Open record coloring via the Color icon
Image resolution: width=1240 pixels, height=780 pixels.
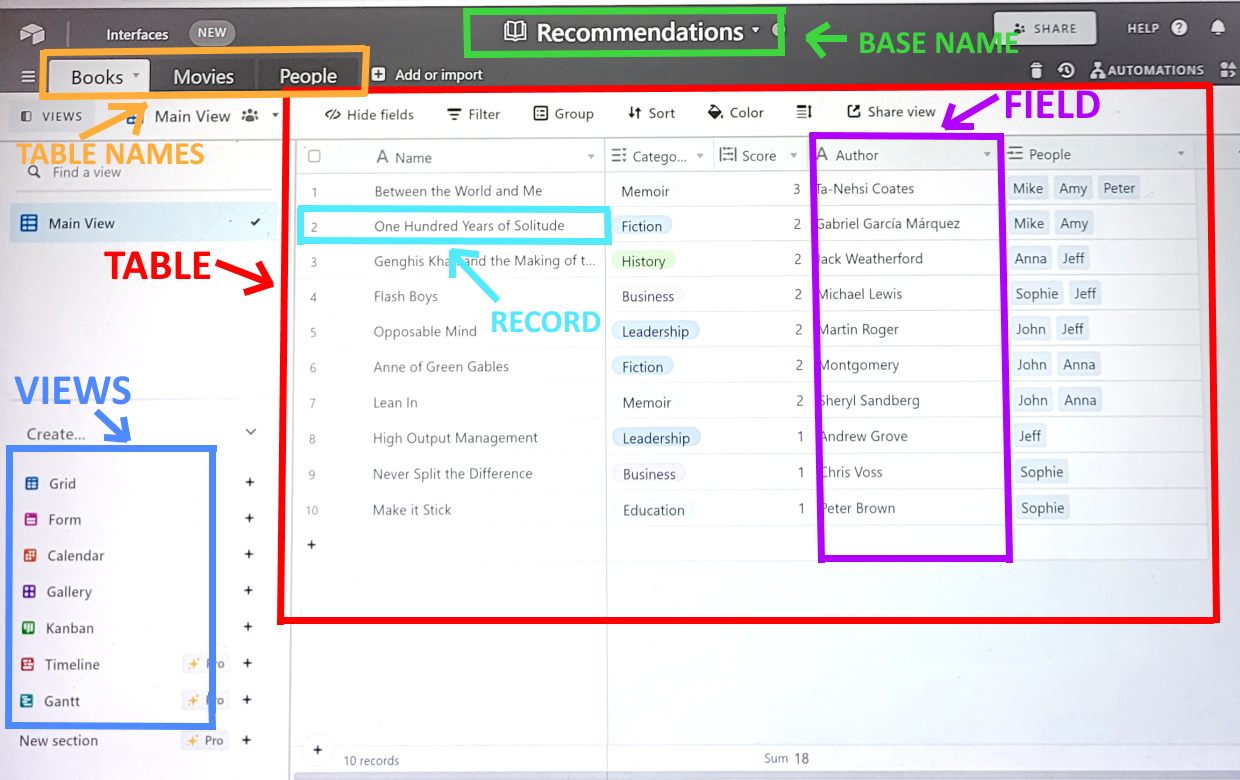click(x=736, y=113)
